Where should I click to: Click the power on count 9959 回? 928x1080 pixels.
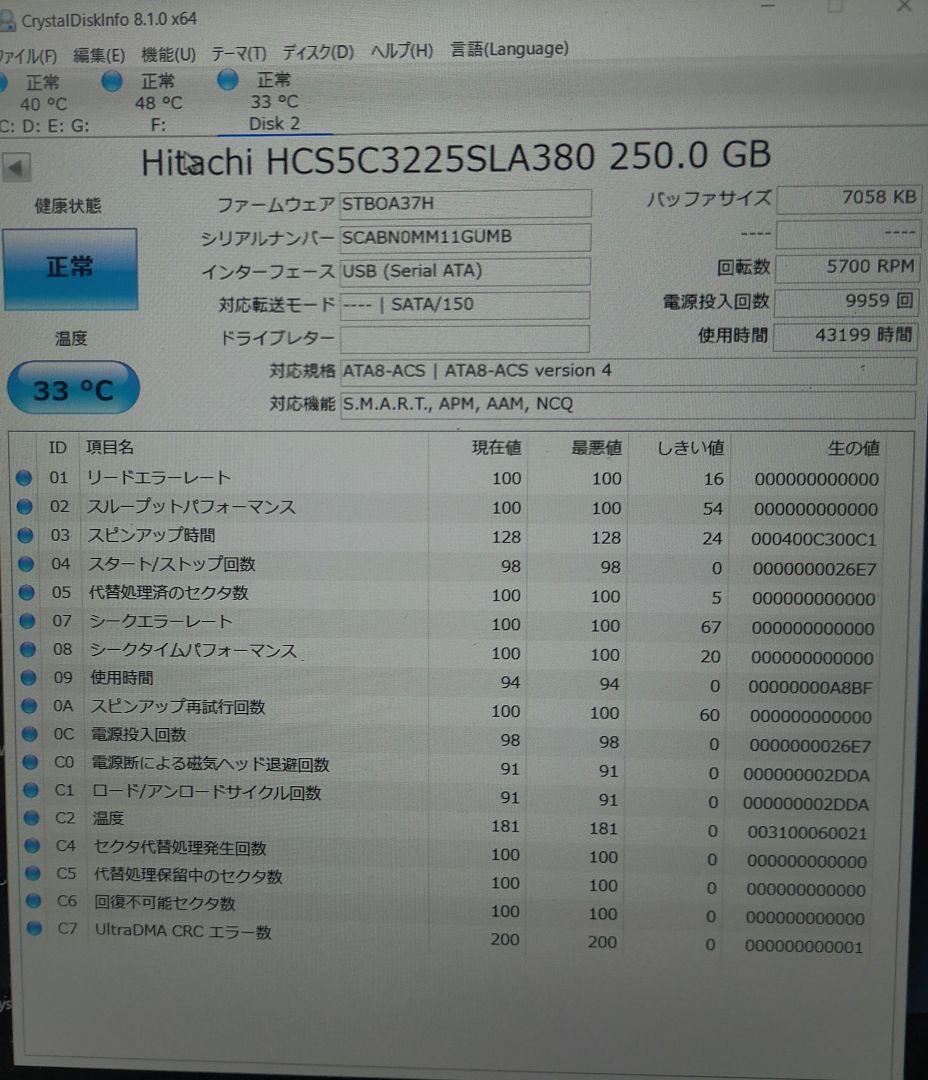coord(847,301)
